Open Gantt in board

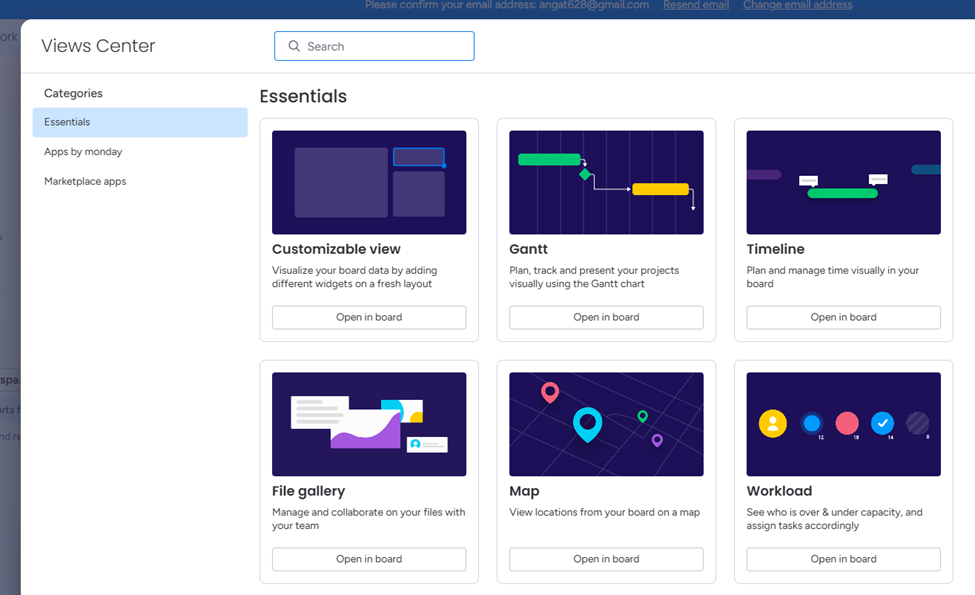(606, 317)
